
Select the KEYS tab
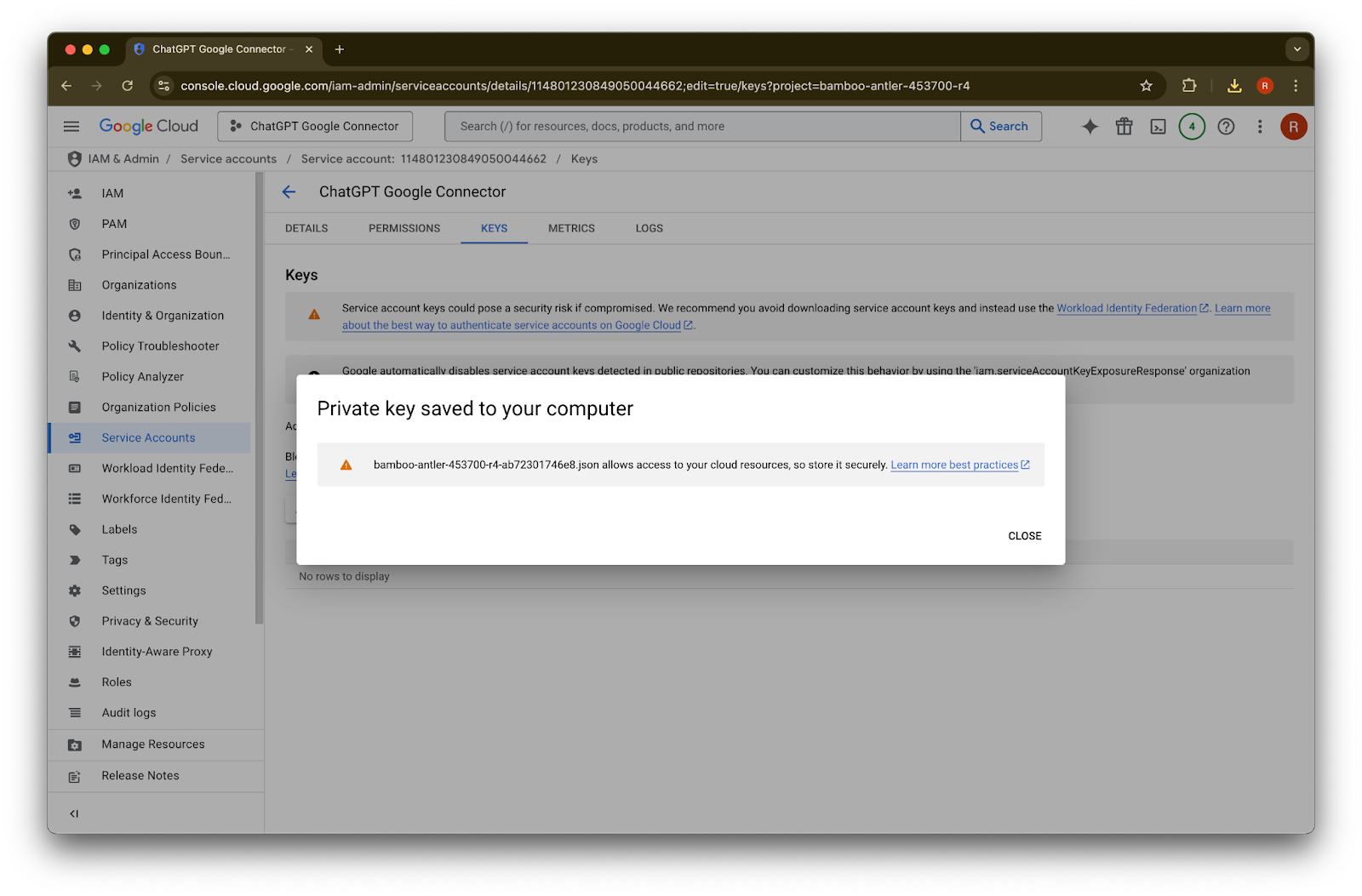pos(494,228)
